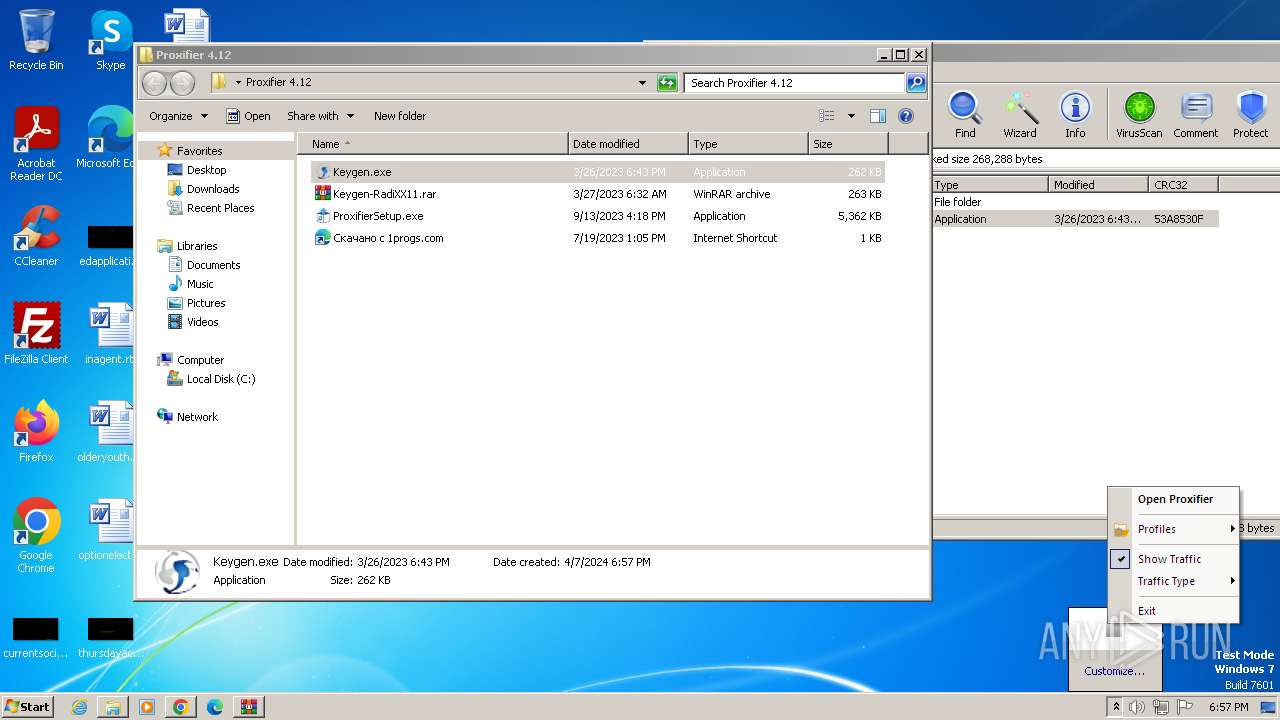Image resolution: width=1280 pixels, height=720 pixels.
Task: Click the Open toolbar button
Action: (248, 116)
